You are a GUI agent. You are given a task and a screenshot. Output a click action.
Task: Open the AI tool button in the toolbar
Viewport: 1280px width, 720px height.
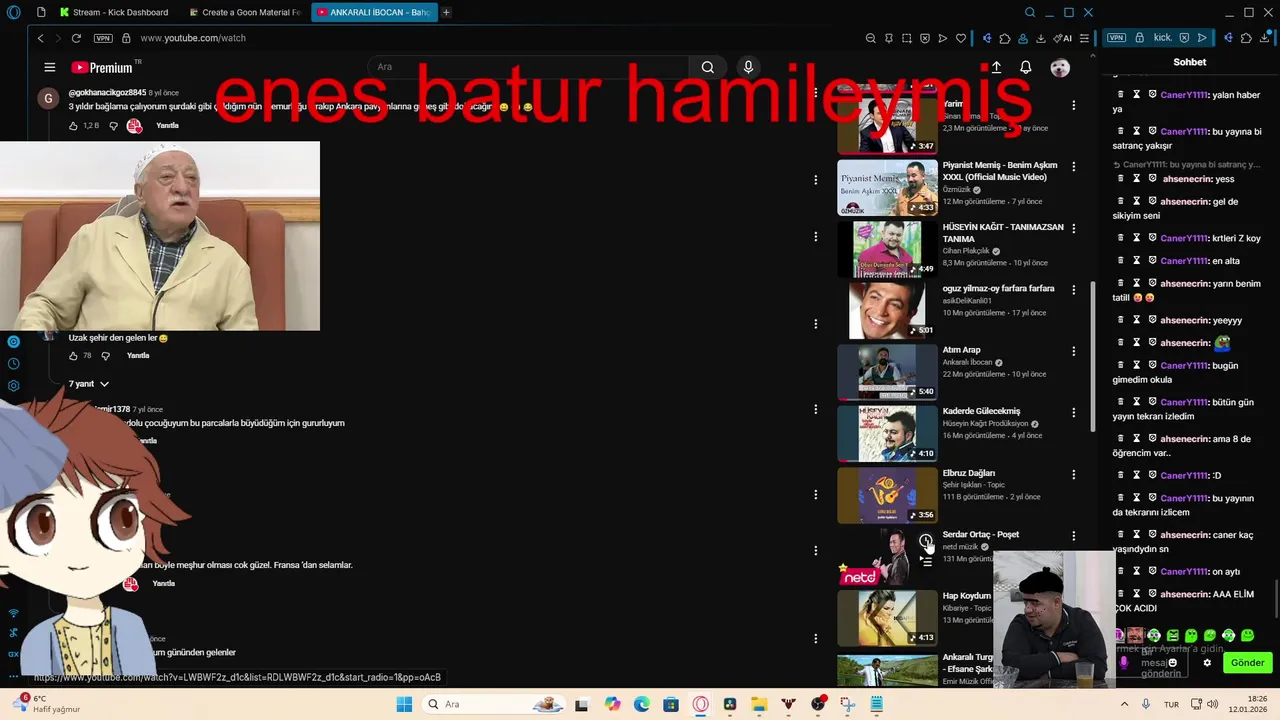(1063, 38)
